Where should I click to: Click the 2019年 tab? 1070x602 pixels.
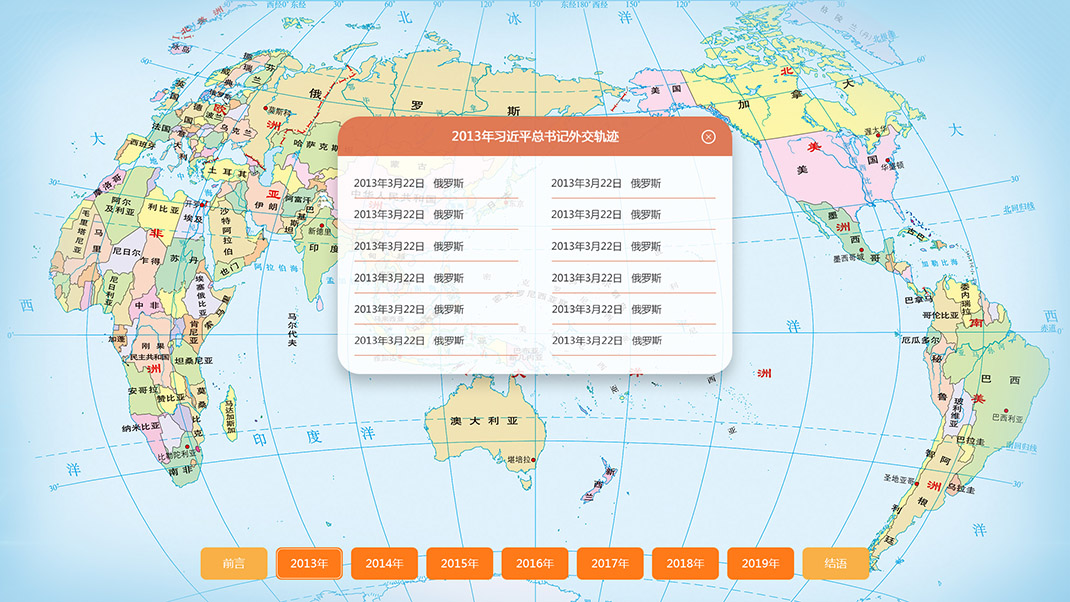click(760, 563)
